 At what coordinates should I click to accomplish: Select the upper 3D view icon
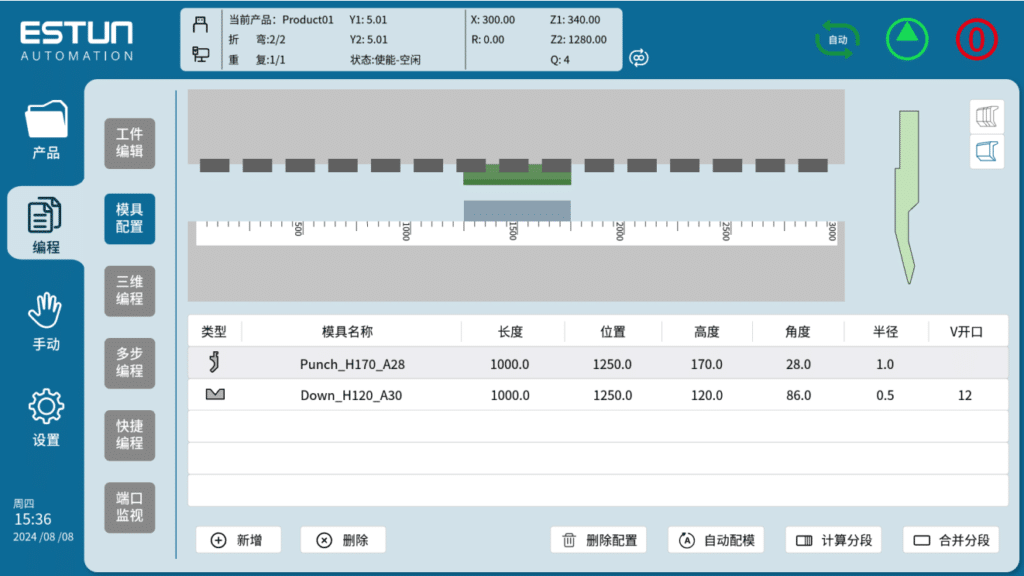click(x=987, y=116)
